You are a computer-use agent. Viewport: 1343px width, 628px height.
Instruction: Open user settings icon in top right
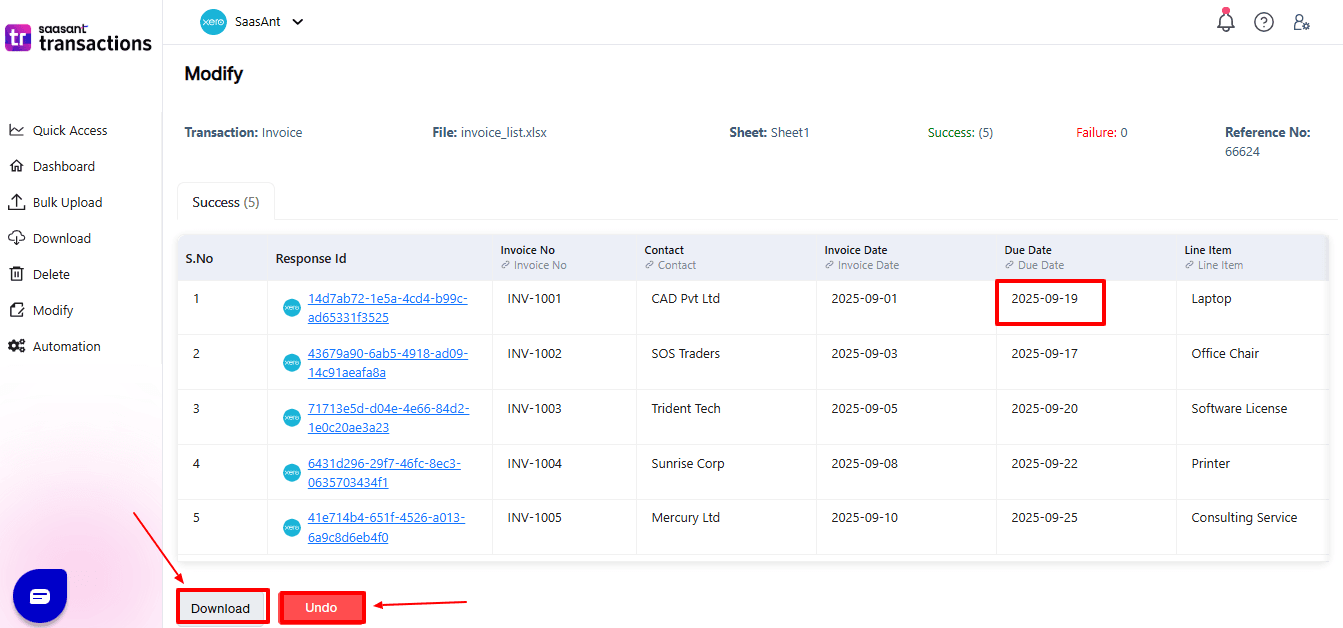(x=1301, y=22)
